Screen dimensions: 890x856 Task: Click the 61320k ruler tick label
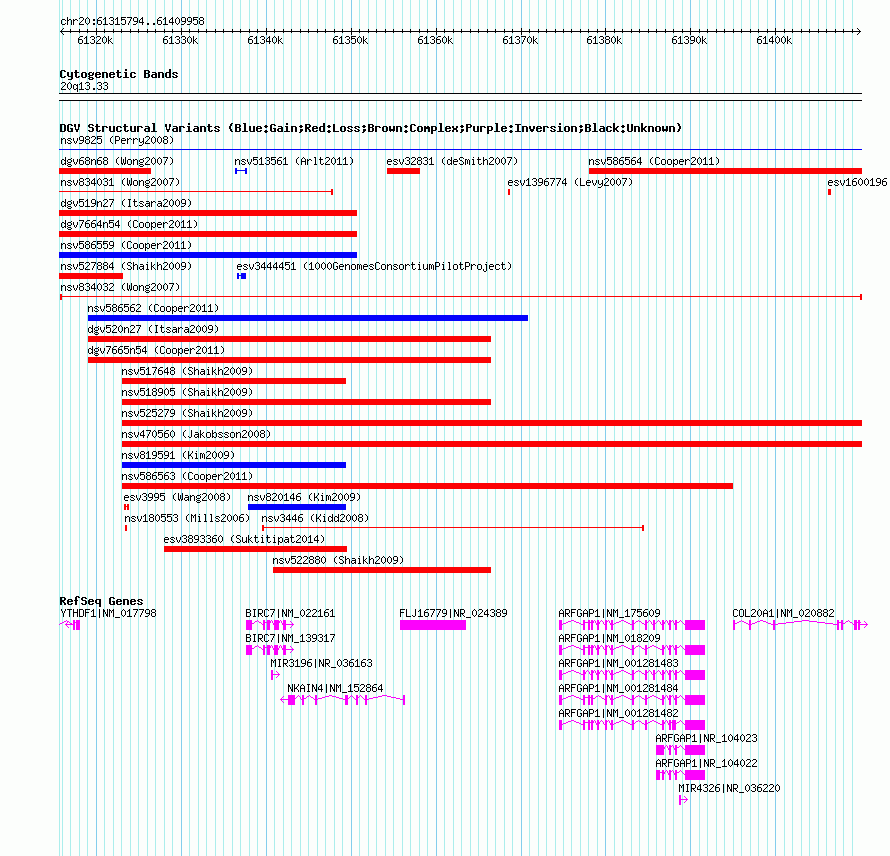tap(95, 40)
